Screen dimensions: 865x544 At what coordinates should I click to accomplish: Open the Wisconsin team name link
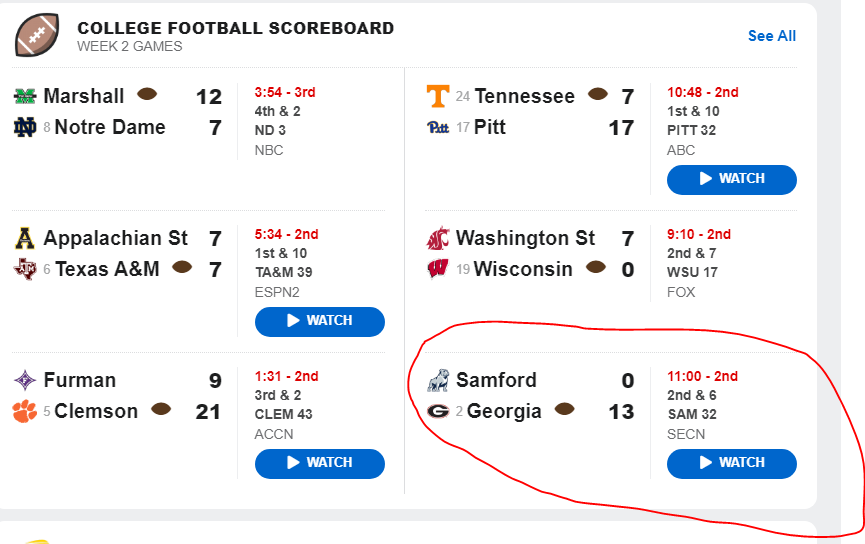[x=523, y=269]
